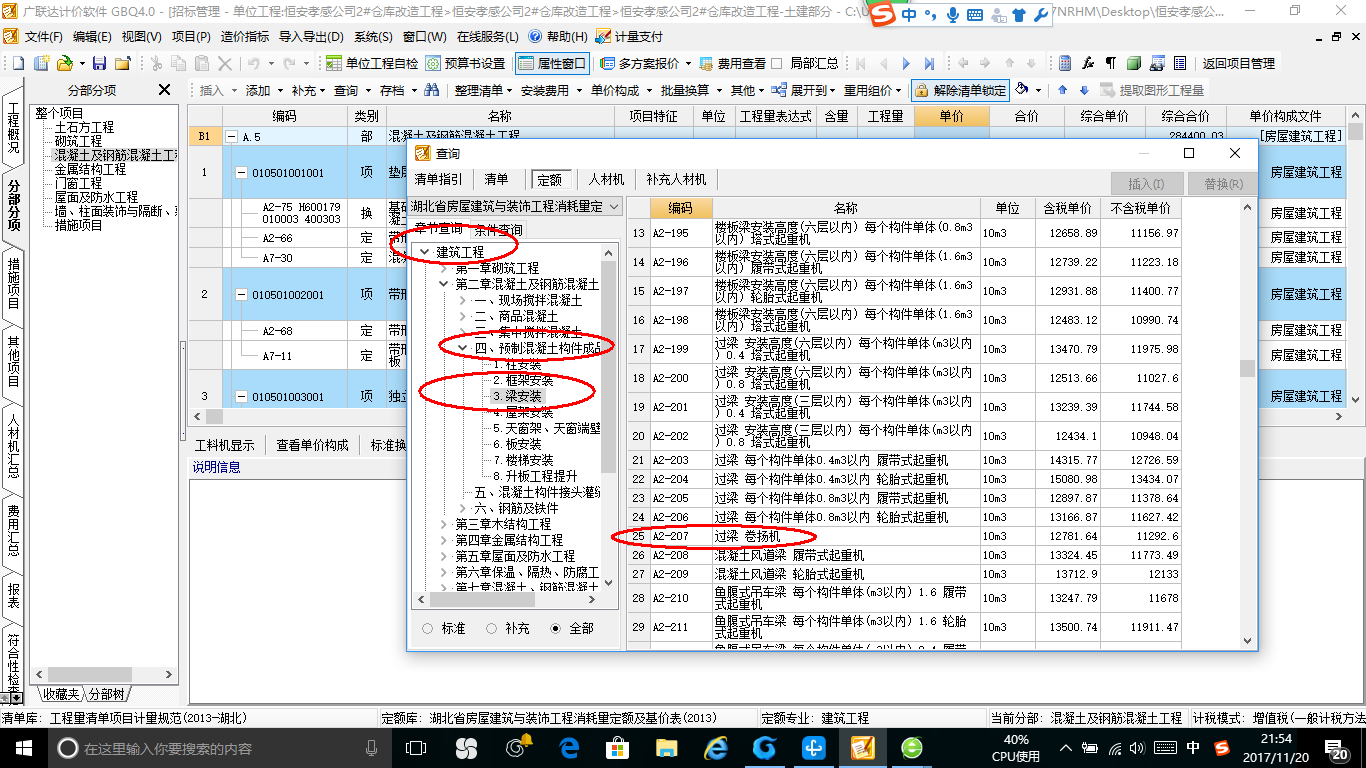Open 预算书设置 budget settings
The width and height of the screenshot is (1366, 768).
[x=466, y=63]
